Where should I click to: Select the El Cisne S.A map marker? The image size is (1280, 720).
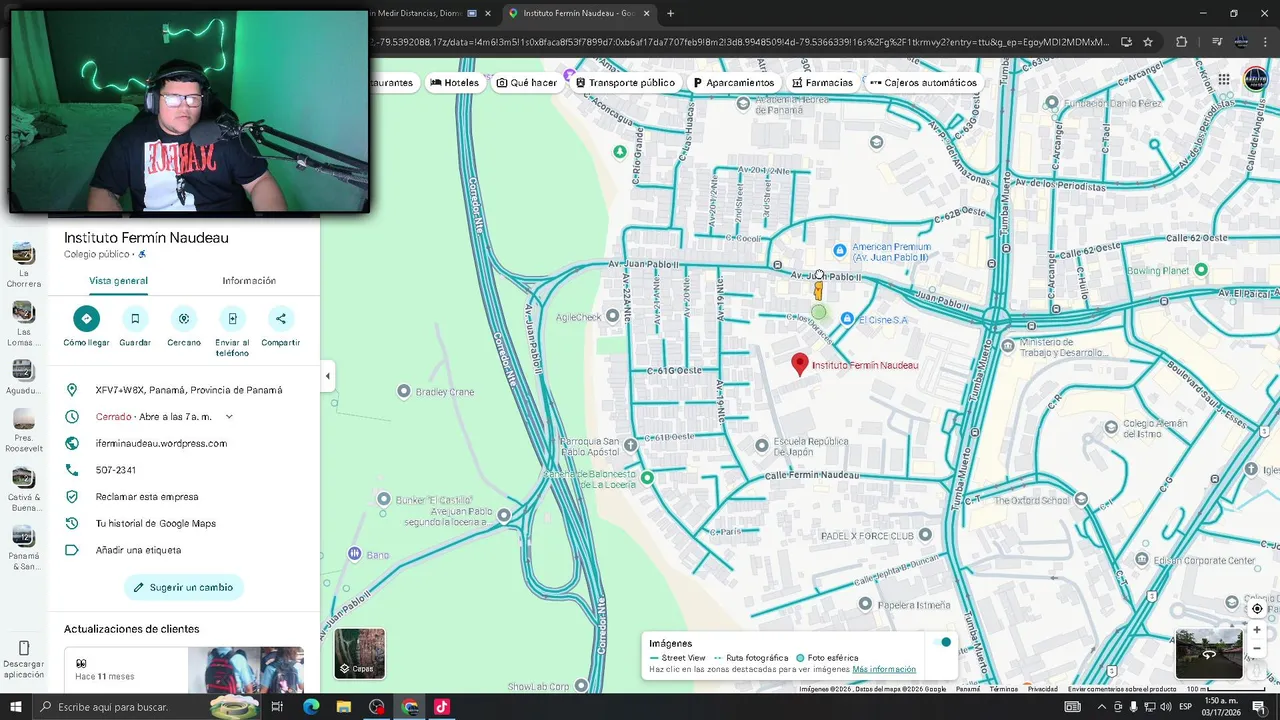[x=847, y=319]
